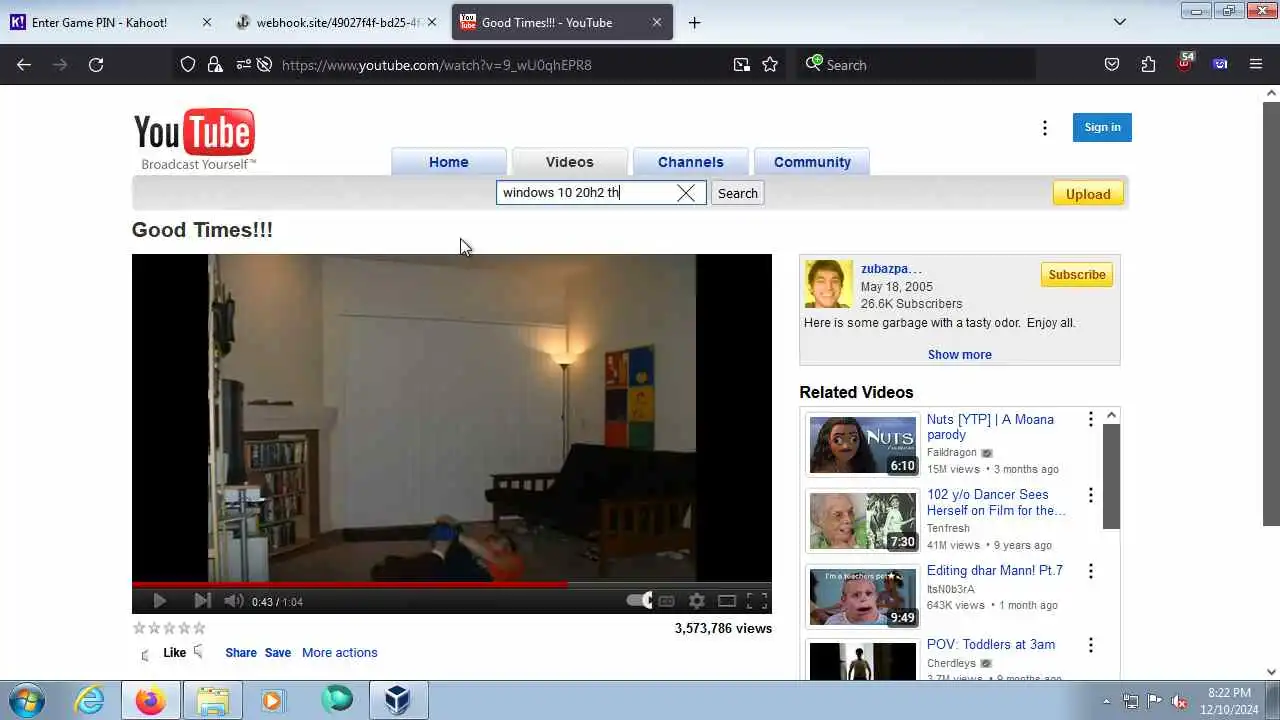Switch to theater mode
The height and width of the screenshot is (720, 1280).
click(727, 601)
